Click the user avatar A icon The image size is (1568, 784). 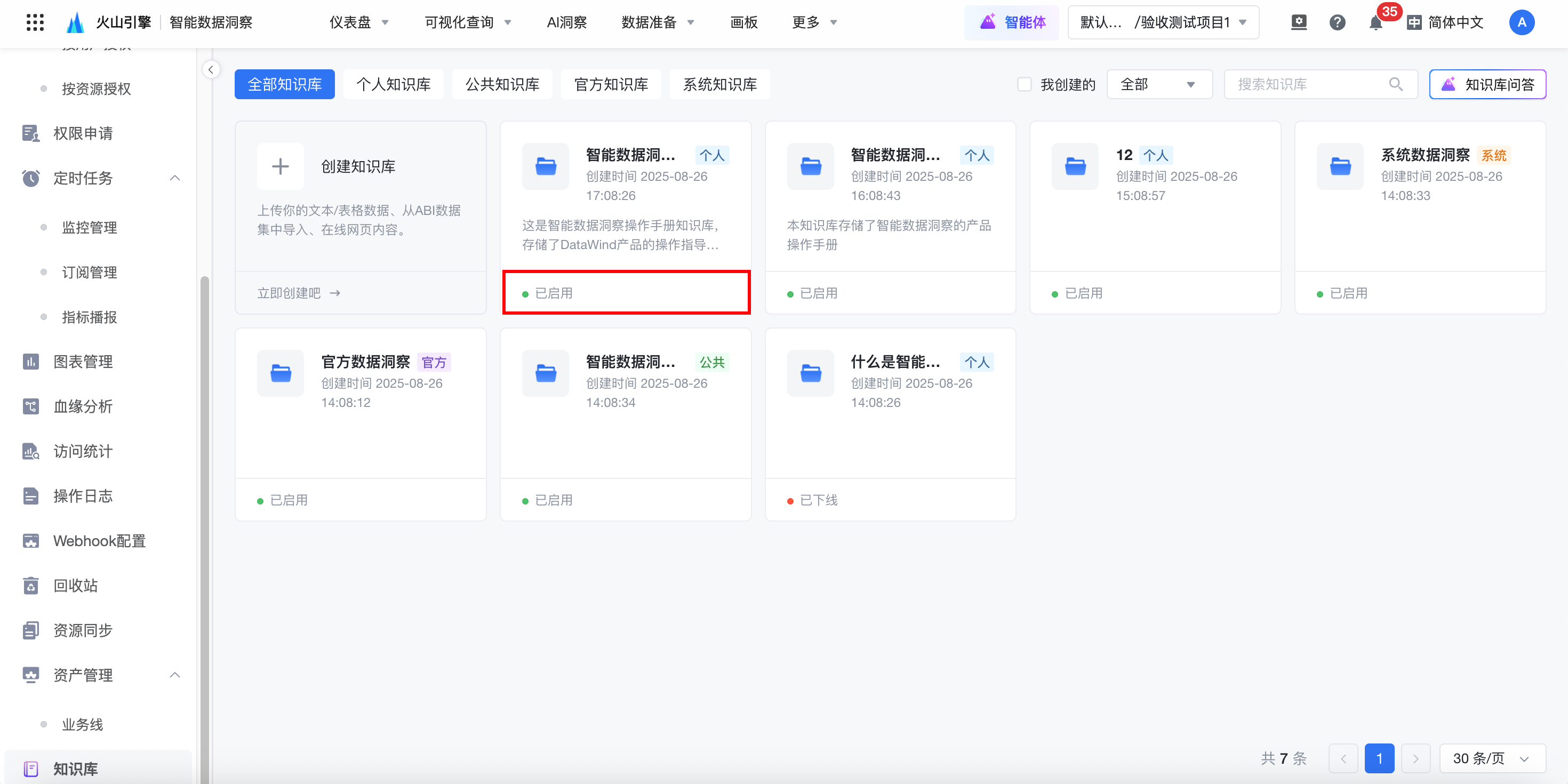1521,22
